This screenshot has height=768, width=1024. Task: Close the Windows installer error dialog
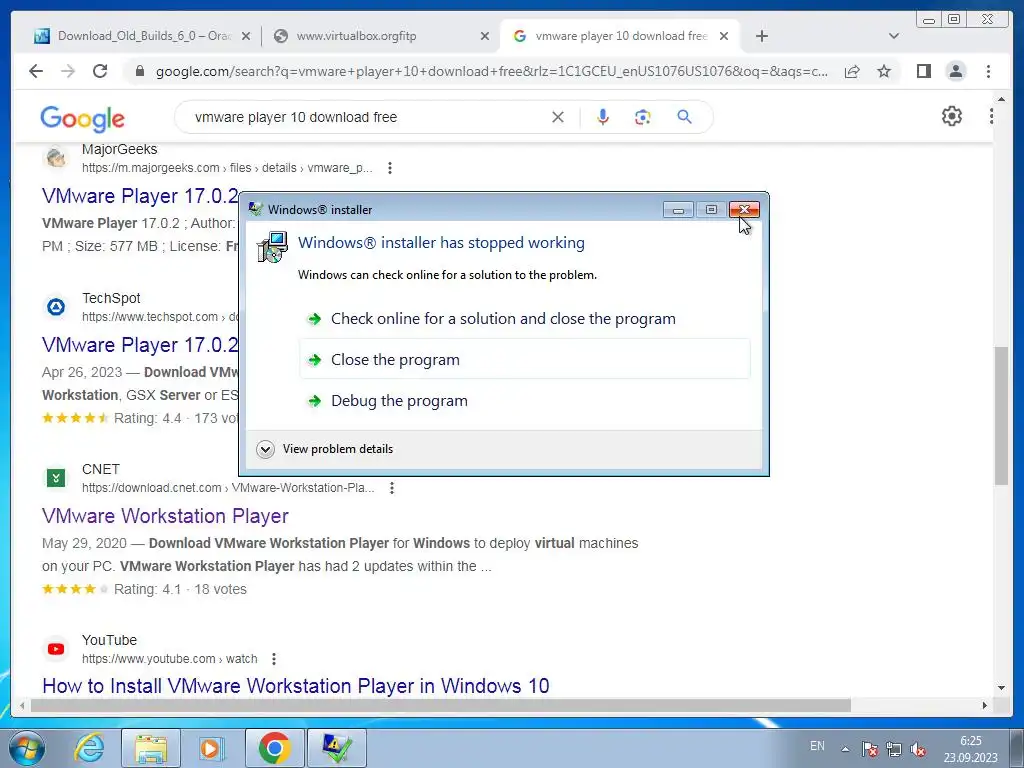[x=744, y=210]
